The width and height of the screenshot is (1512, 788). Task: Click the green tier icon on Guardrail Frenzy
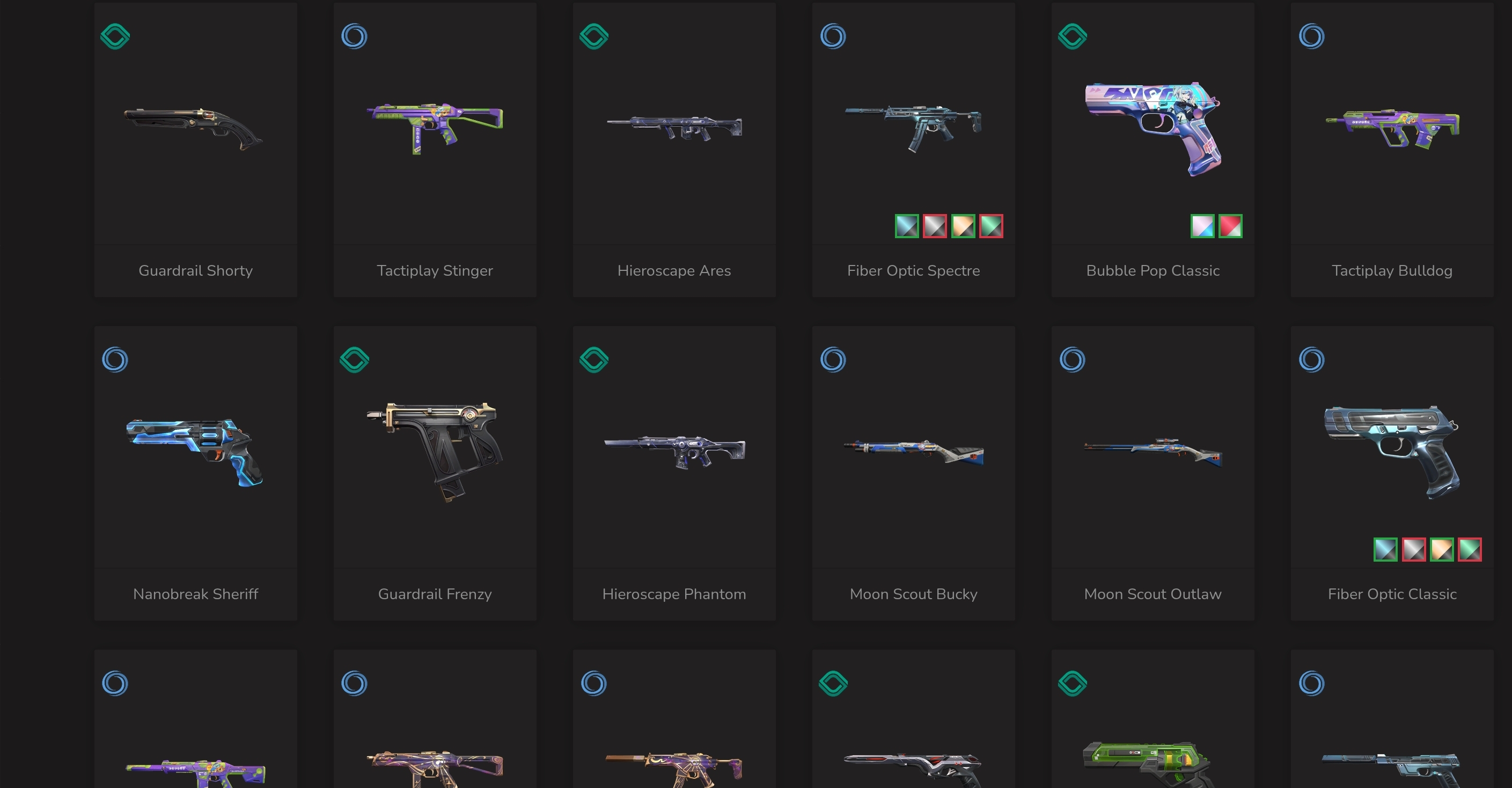pos(355,360)
